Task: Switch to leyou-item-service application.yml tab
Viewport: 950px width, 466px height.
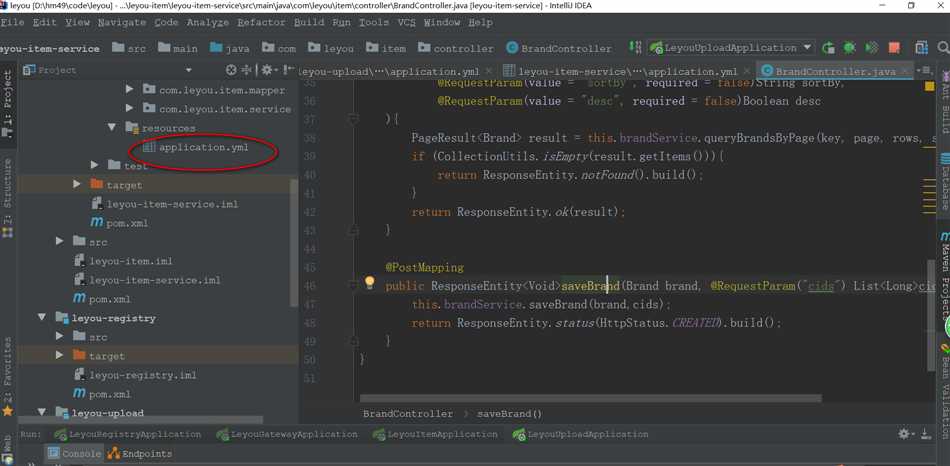Action: [628, 71]
